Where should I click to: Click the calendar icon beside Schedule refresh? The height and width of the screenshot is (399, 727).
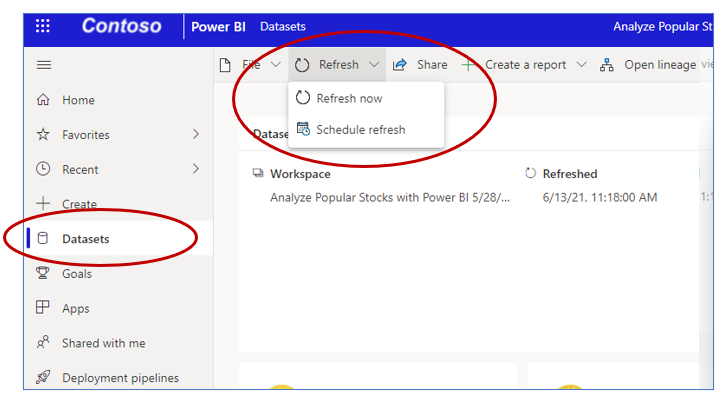(x=303, y=129)
